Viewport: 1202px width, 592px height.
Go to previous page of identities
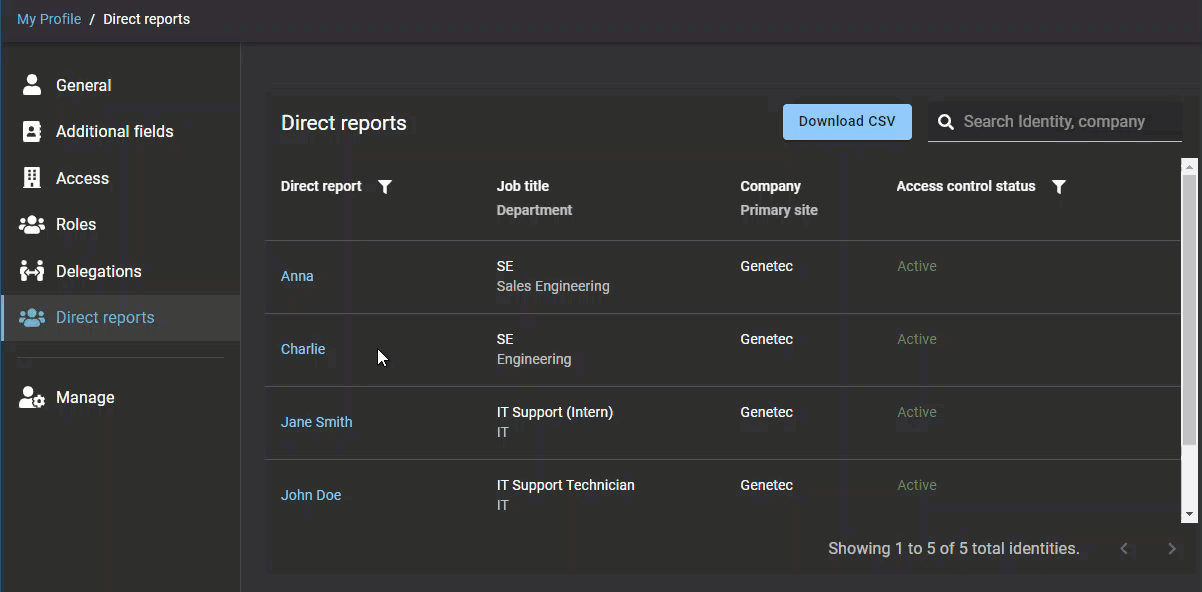click(1124, 548)
